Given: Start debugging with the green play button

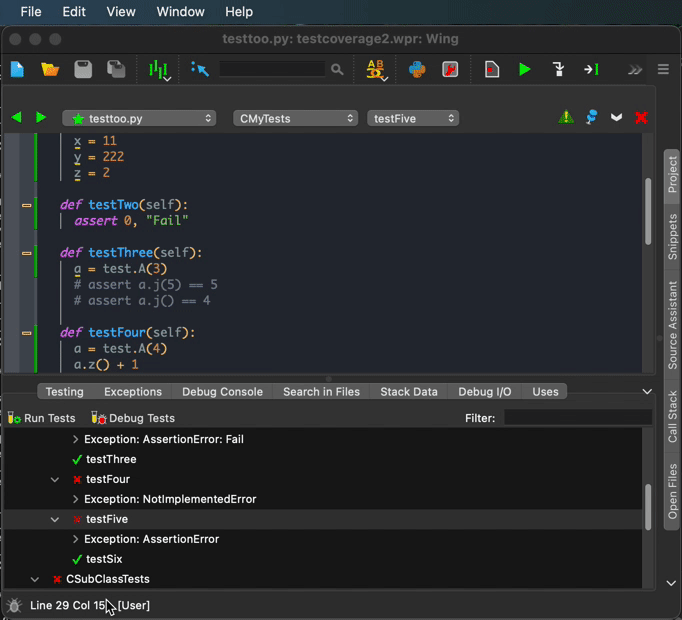Looking at the screenshot, I should (x=525, y=69).
